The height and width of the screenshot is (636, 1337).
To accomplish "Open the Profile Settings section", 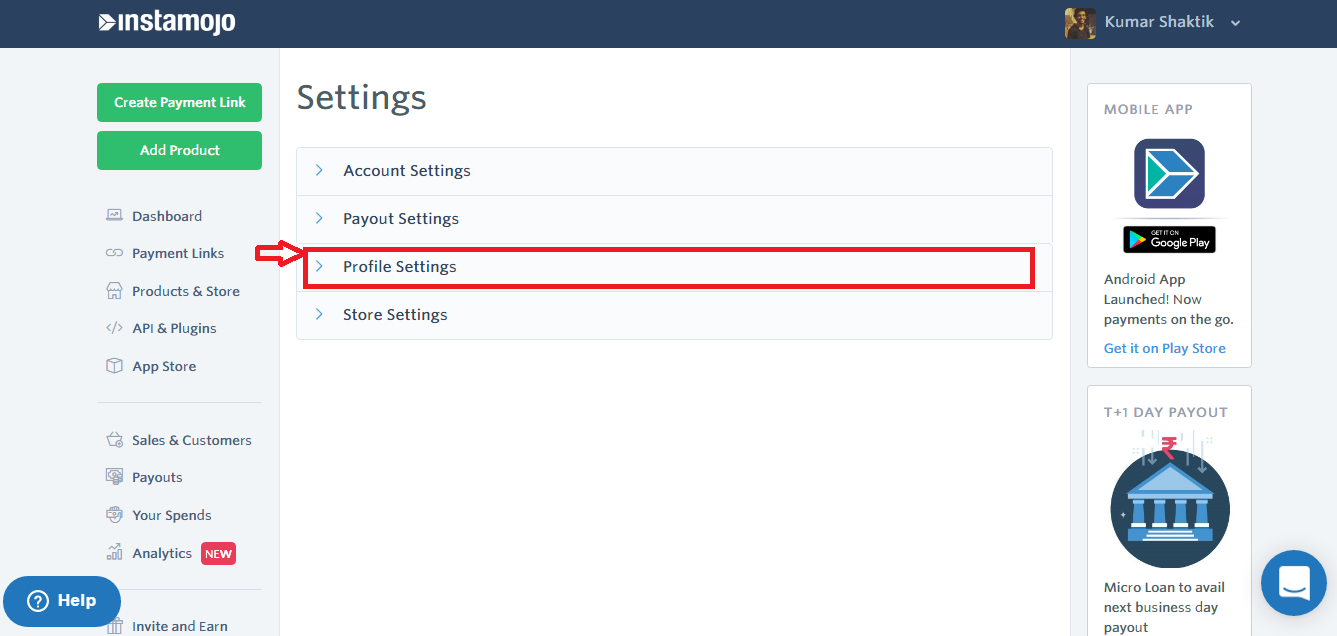I will (674, 267).
